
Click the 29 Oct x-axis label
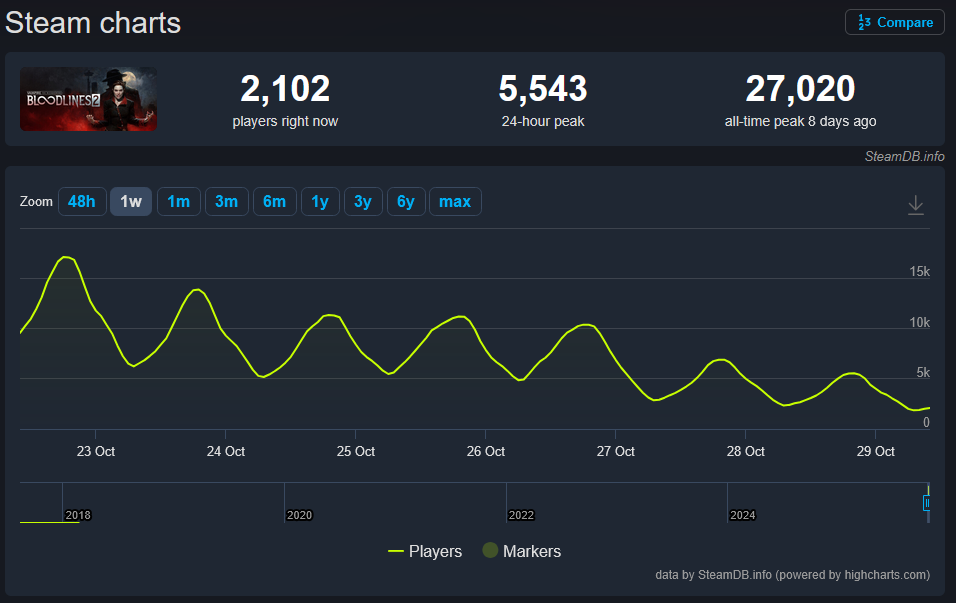pos(876,452)
